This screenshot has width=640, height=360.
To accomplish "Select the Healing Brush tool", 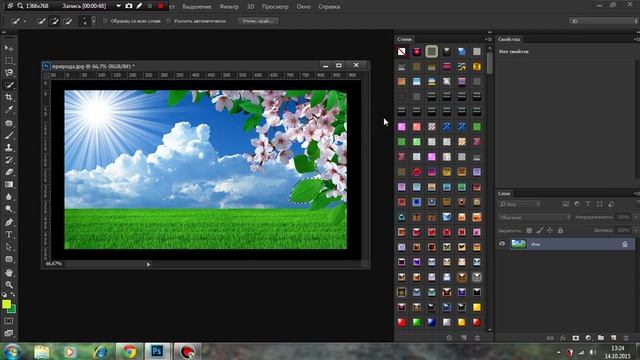I will point(9,123).
